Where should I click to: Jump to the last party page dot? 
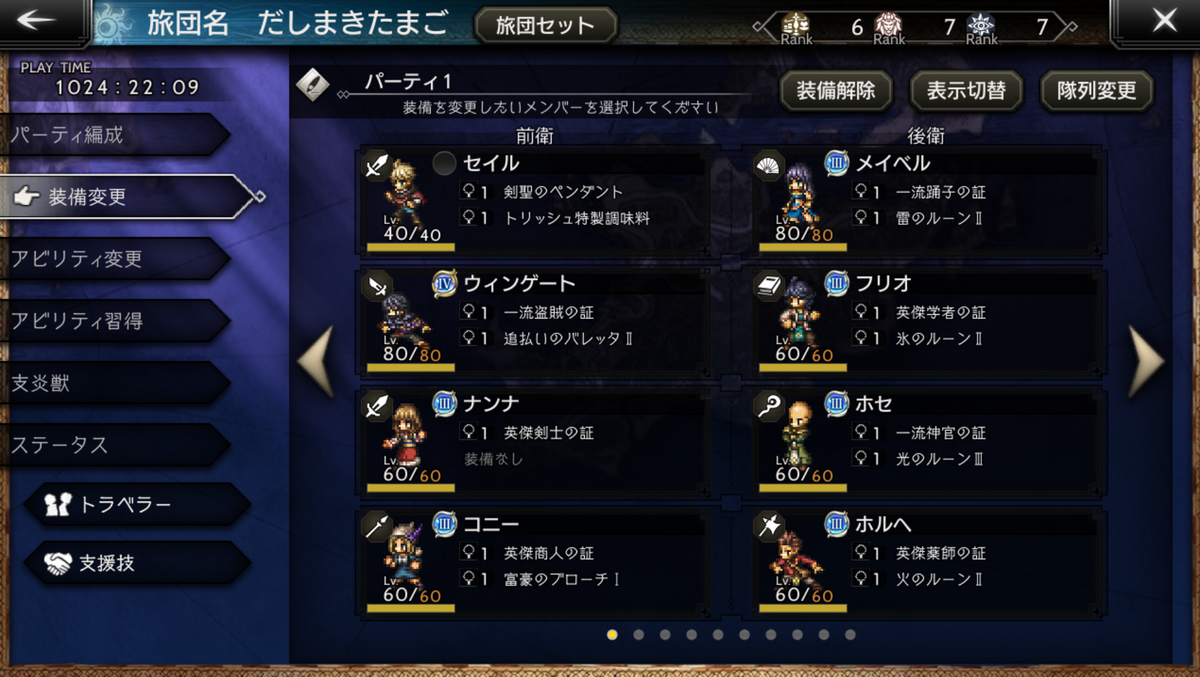pos(850,634)
